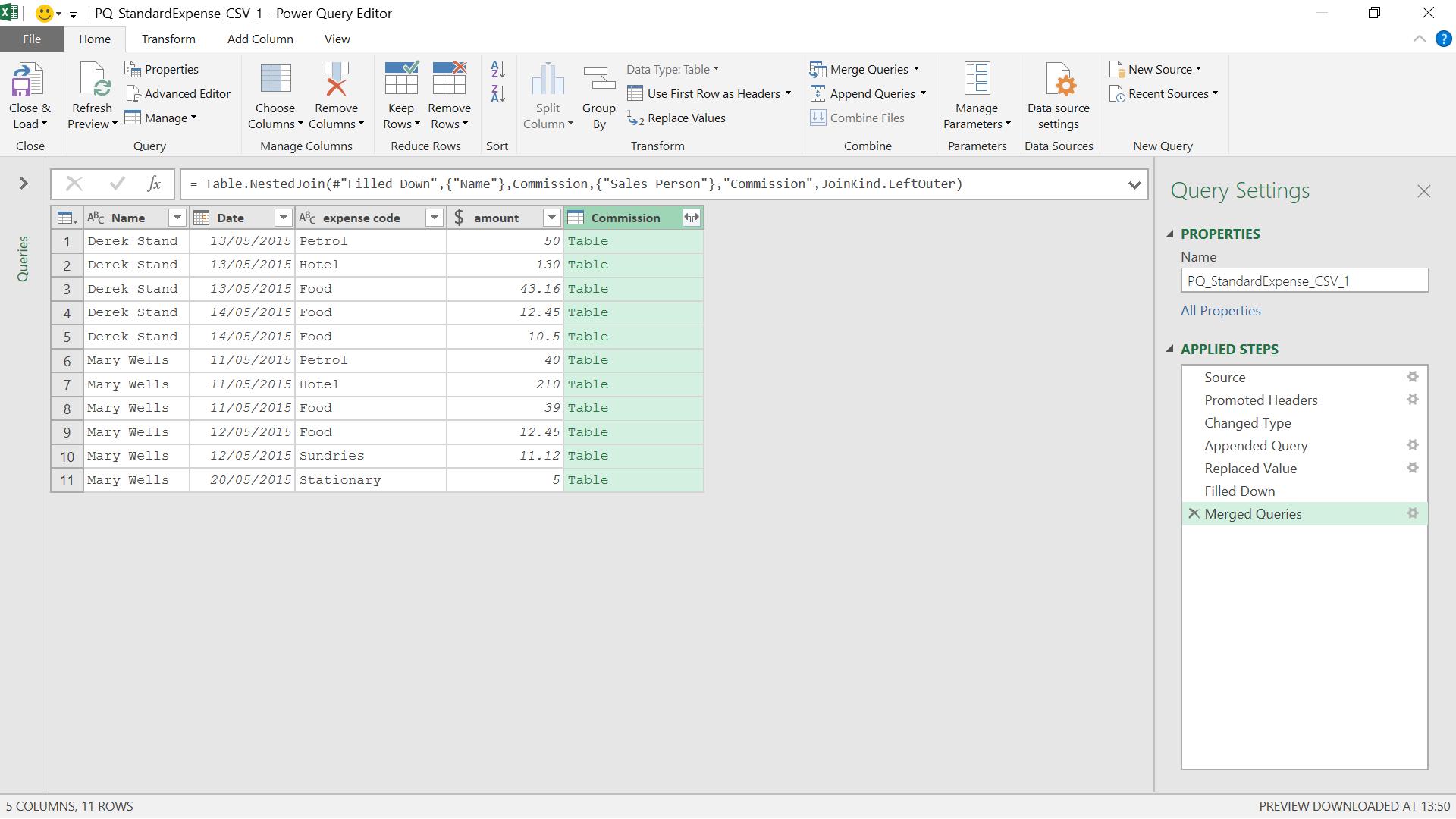
Task: Click the fx formula button
Action: [154, 184]
